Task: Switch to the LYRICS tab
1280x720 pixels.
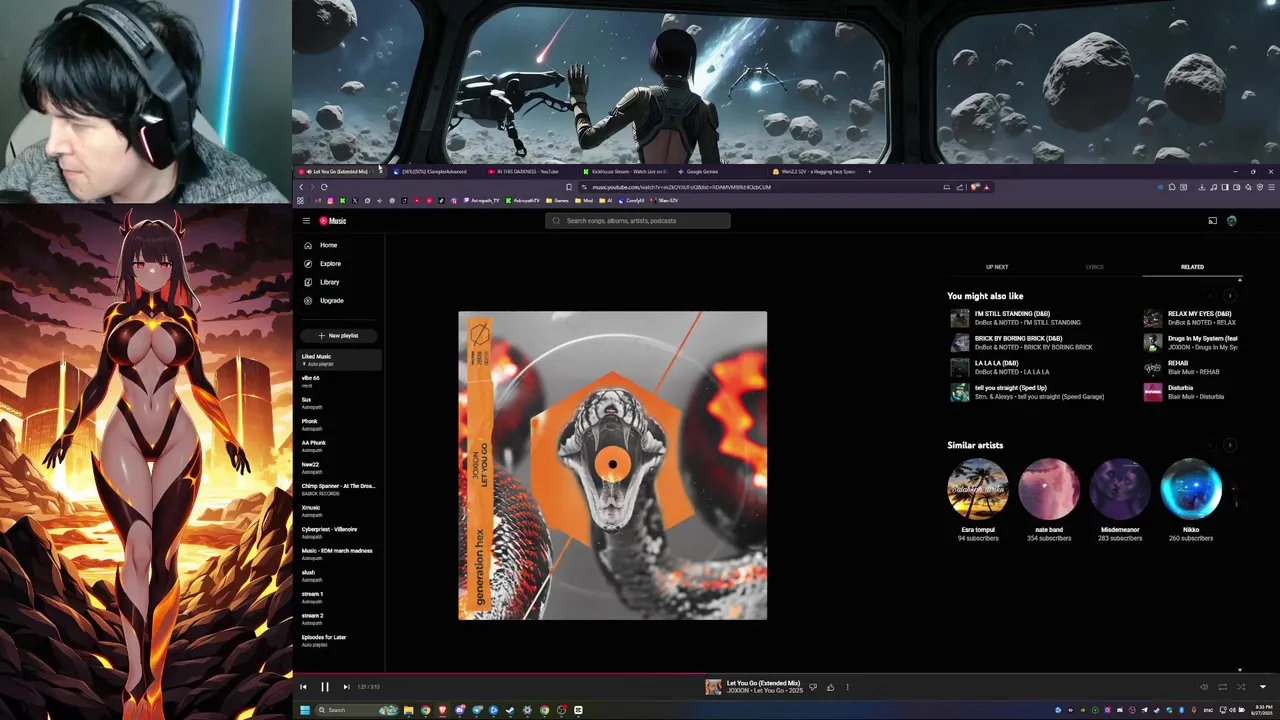Action: pos(1095,267)
